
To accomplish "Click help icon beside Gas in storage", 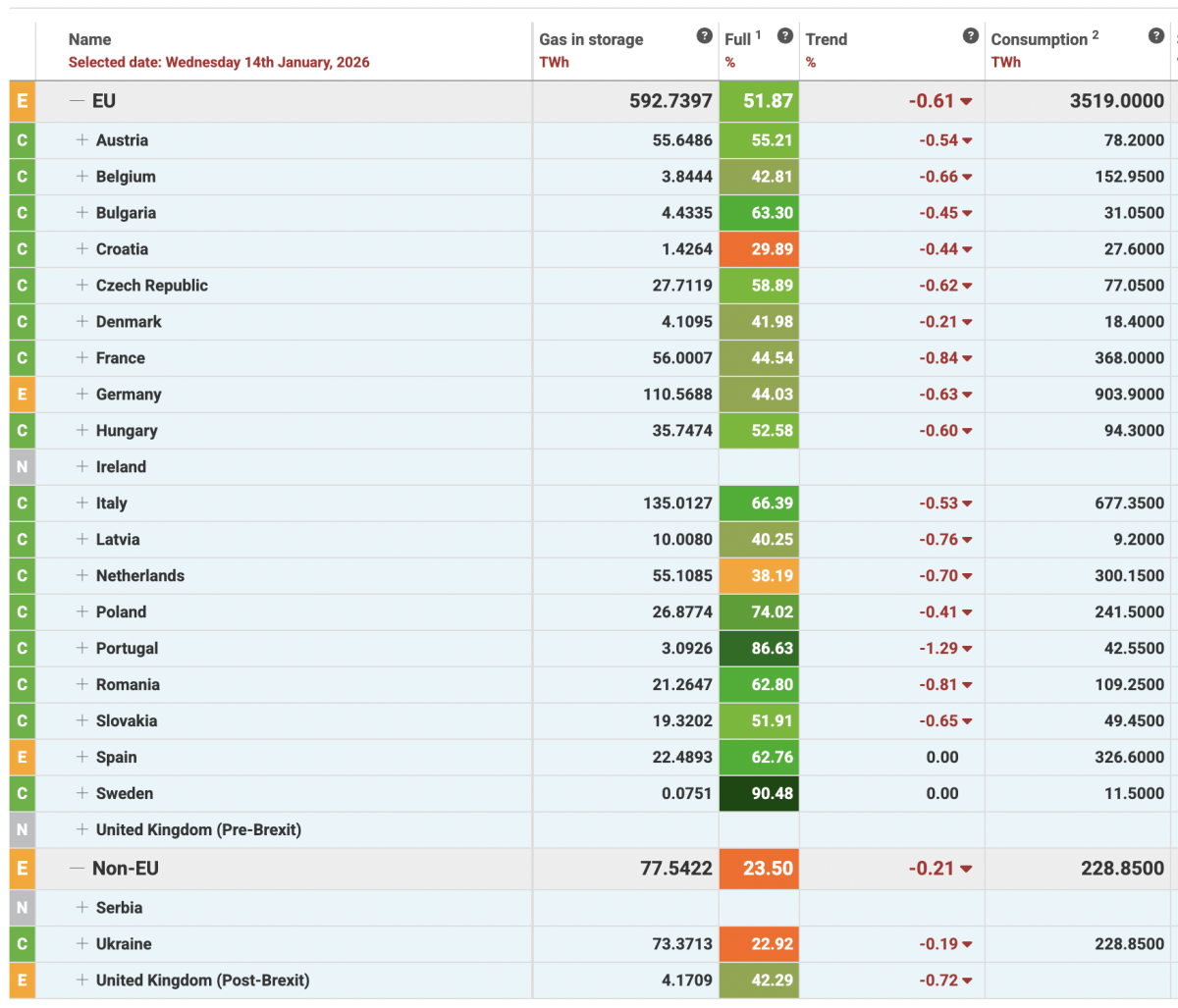I will point(704,36).
